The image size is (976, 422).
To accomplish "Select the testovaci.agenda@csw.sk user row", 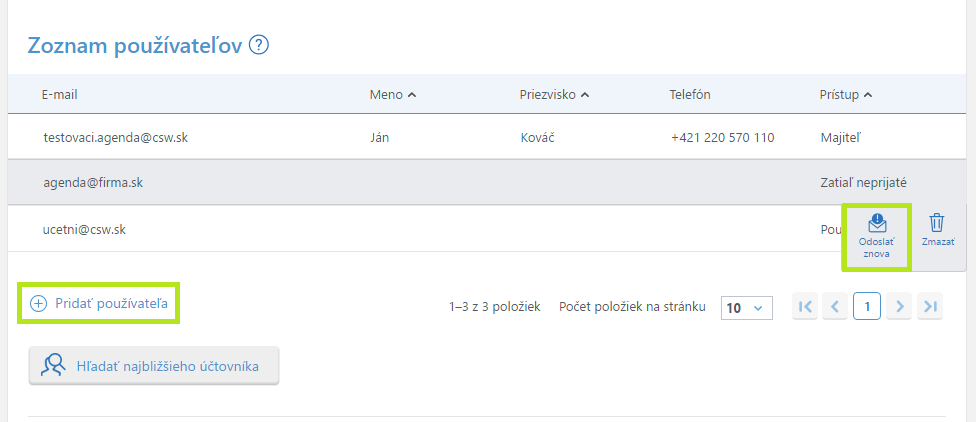I will coord(115,137).
